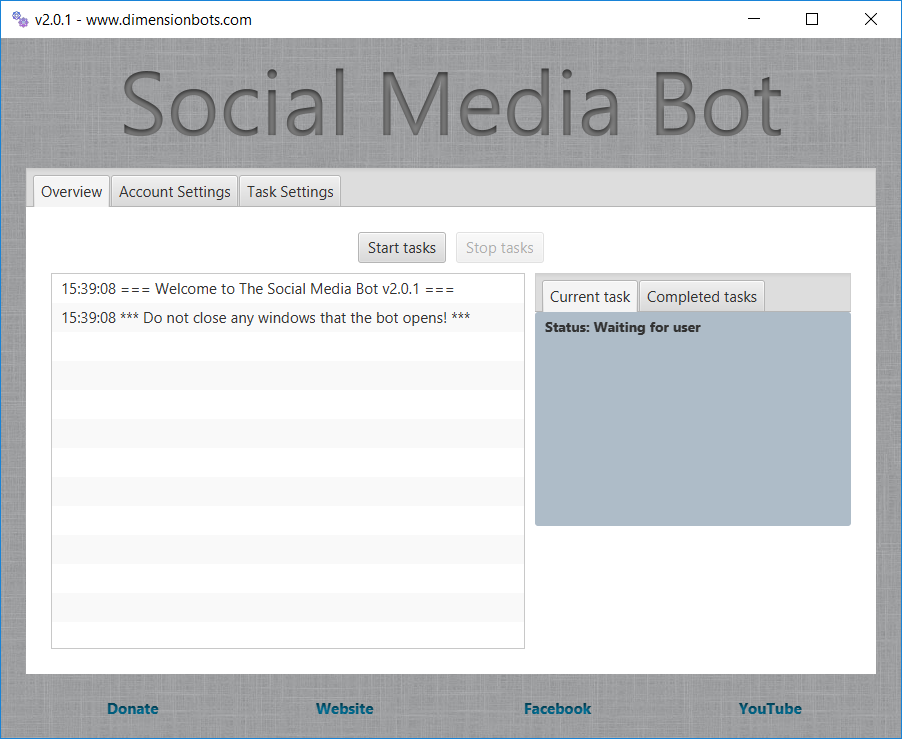View the Completed tasks tab

tap(702, 297)
